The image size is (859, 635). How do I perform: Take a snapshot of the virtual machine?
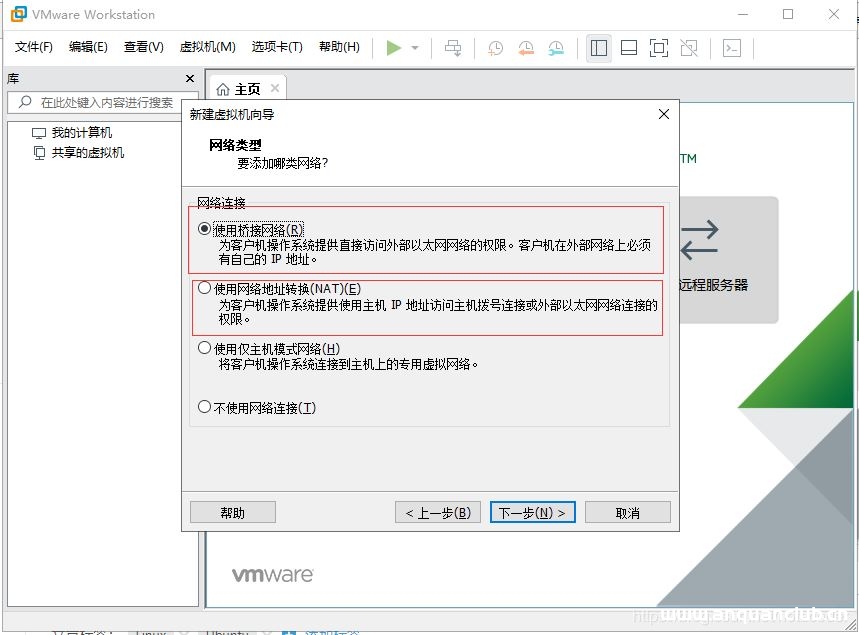coord(494,48)
